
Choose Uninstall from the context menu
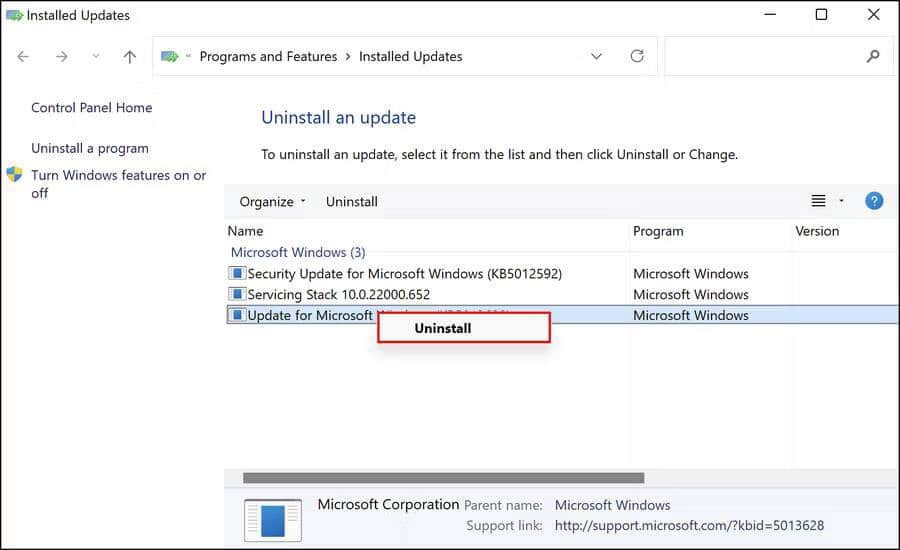[464, 328]
